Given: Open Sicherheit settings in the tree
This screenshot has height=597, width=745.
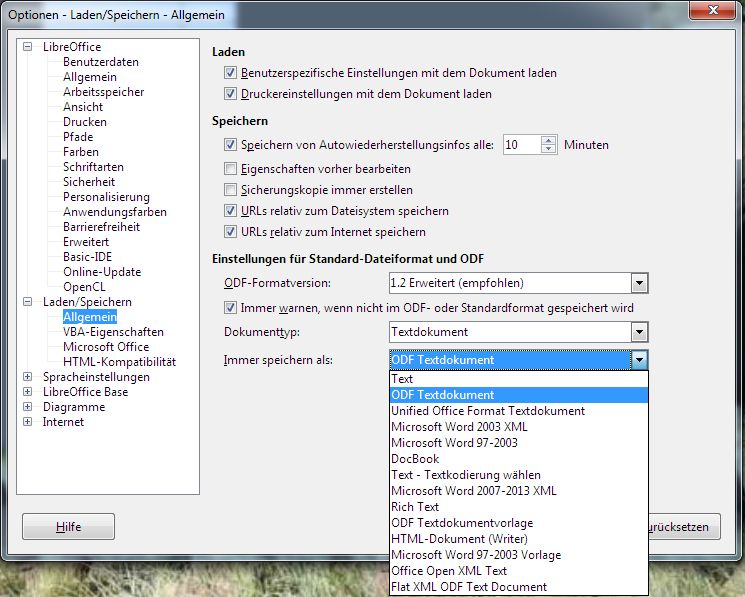Looking at the screenshot, I should [89, 182].
